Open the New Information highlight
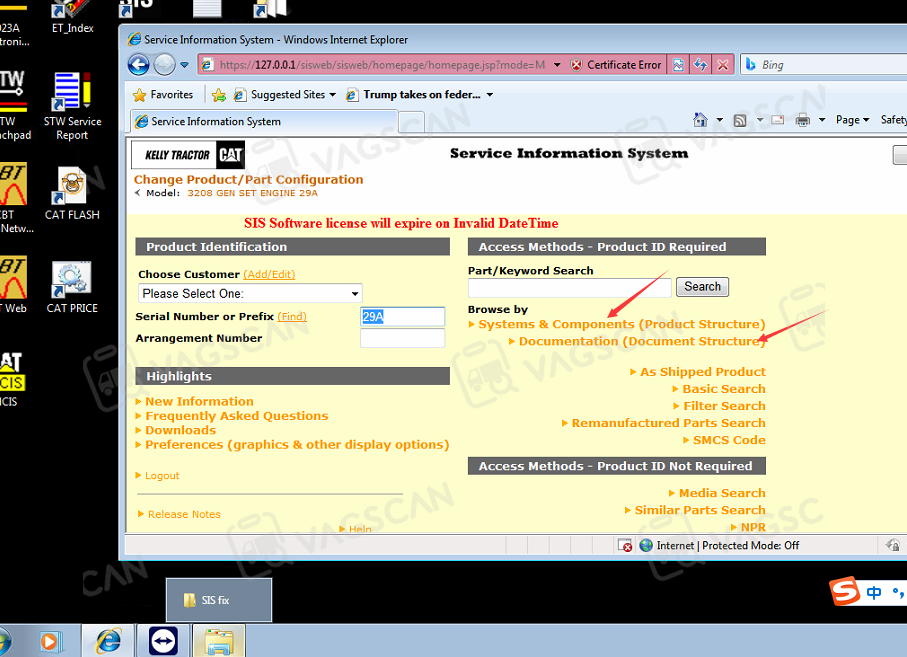Screen dimensions: 907x657 (199, 401)
